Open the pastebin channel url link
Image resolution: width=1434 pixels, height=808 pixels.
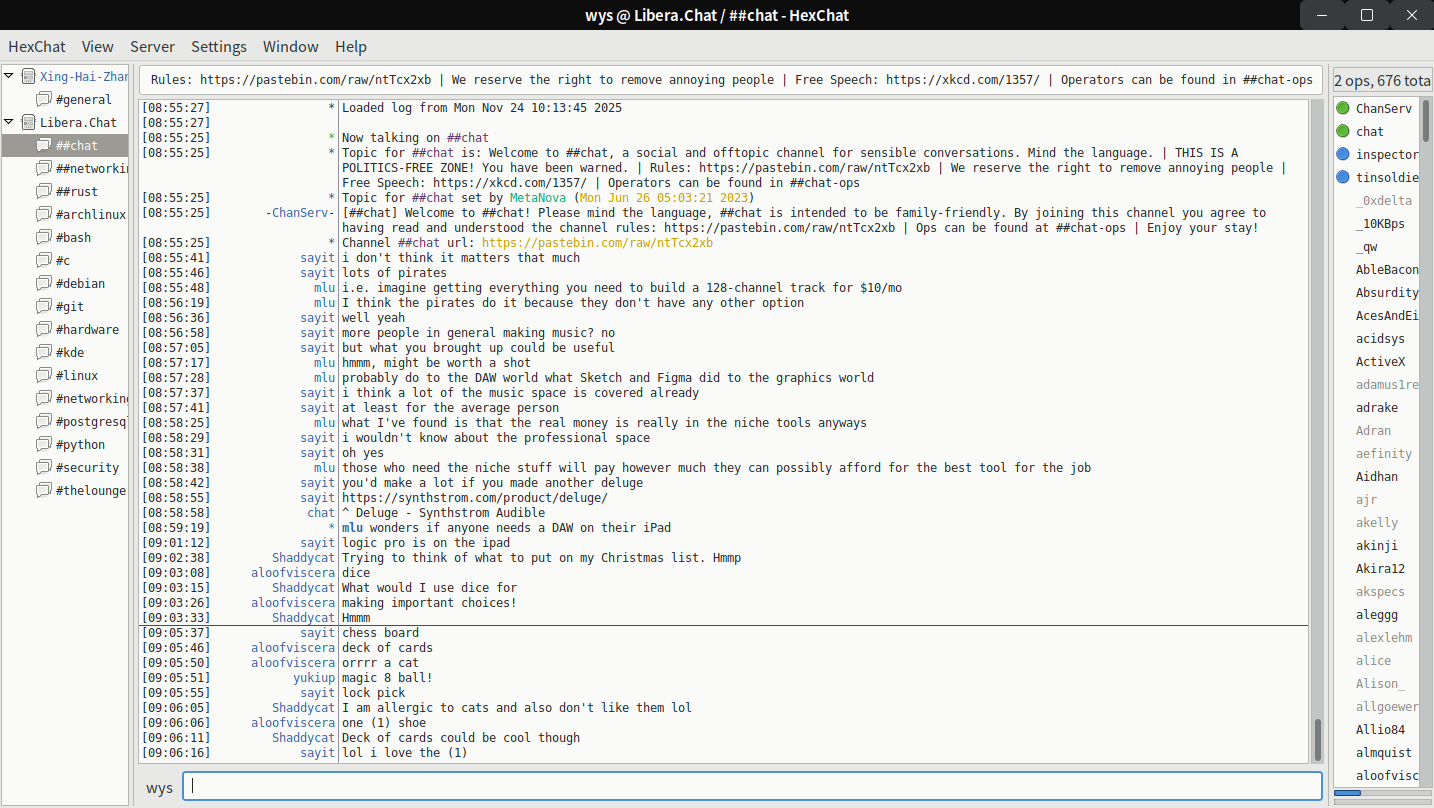[597, 243]
